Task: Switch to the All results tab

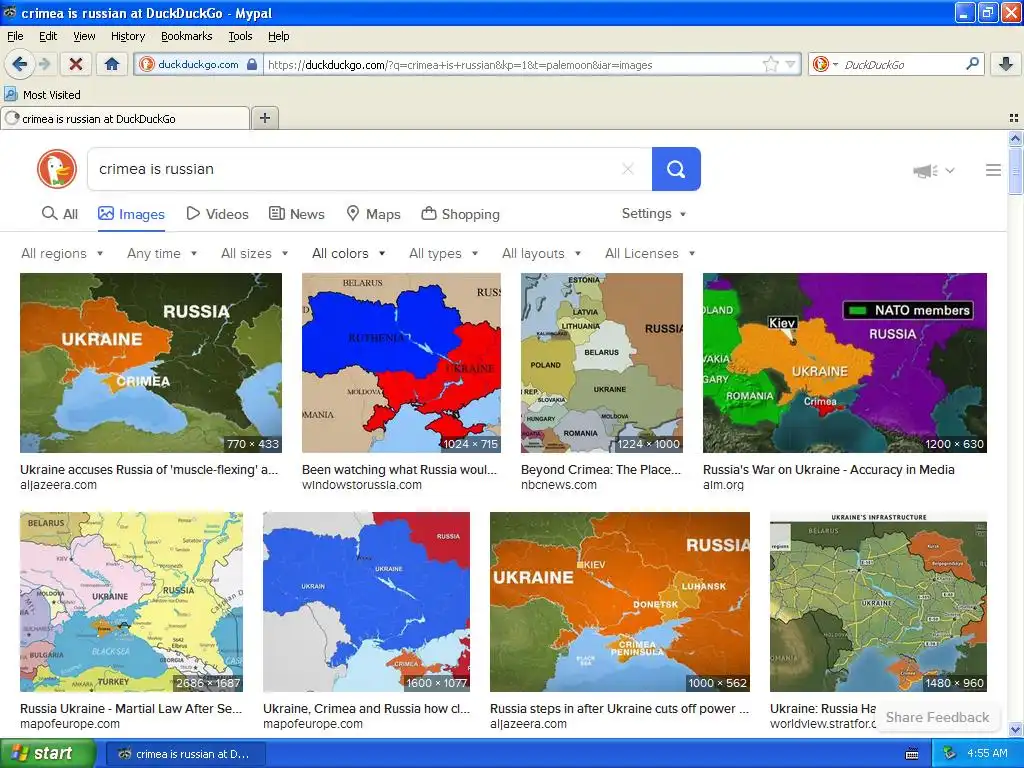Action: coord(59,214)
